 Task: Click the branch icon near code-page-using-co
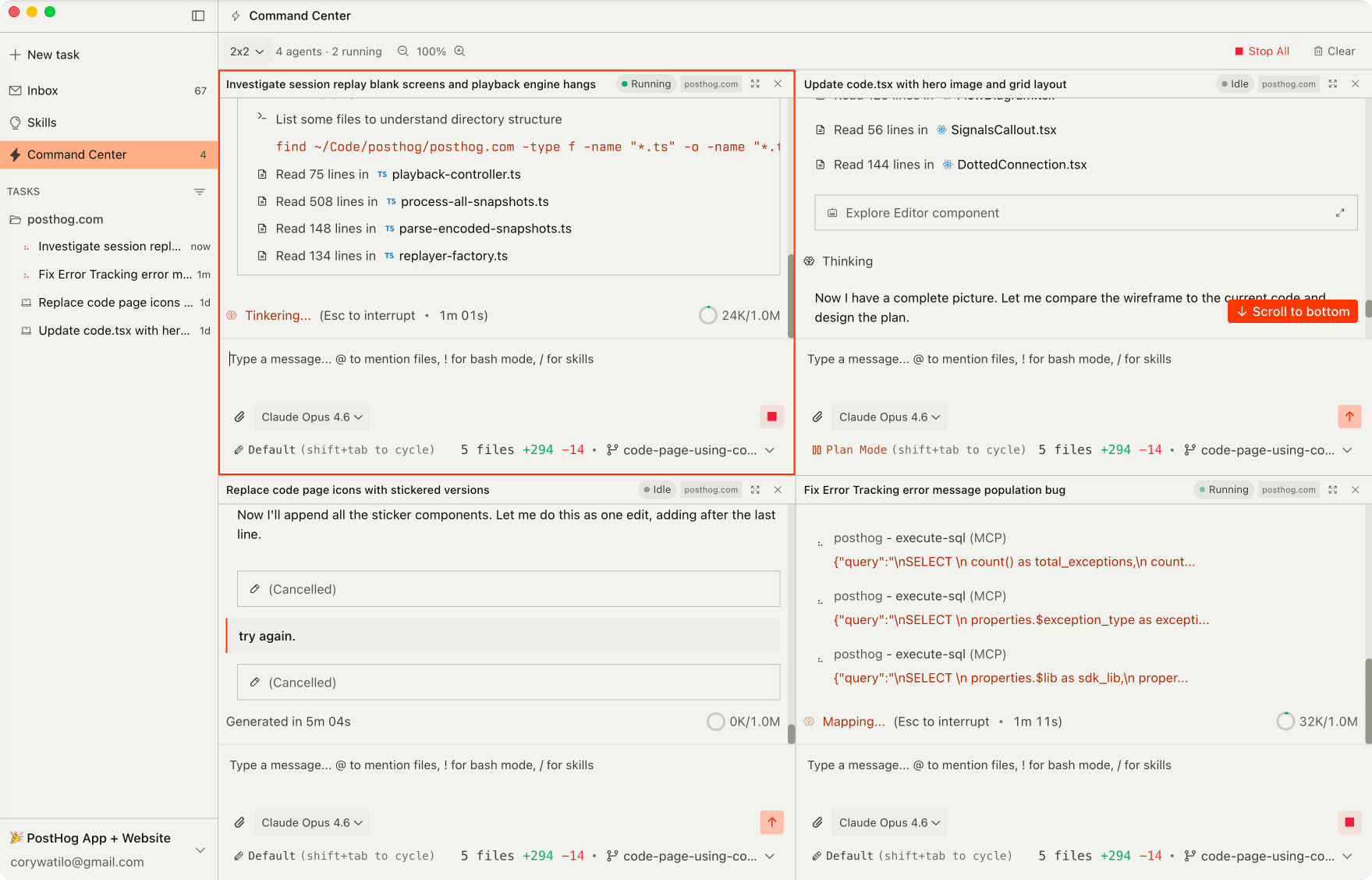[613, 450]
